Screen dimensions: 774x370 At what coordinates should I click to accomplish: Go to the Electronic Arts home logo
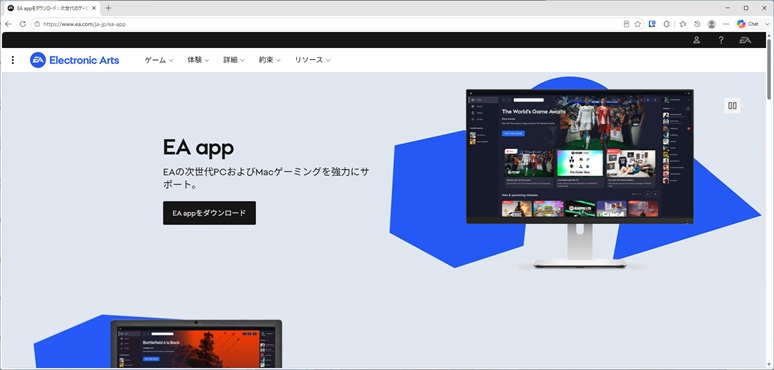click(x=75, y=60)
